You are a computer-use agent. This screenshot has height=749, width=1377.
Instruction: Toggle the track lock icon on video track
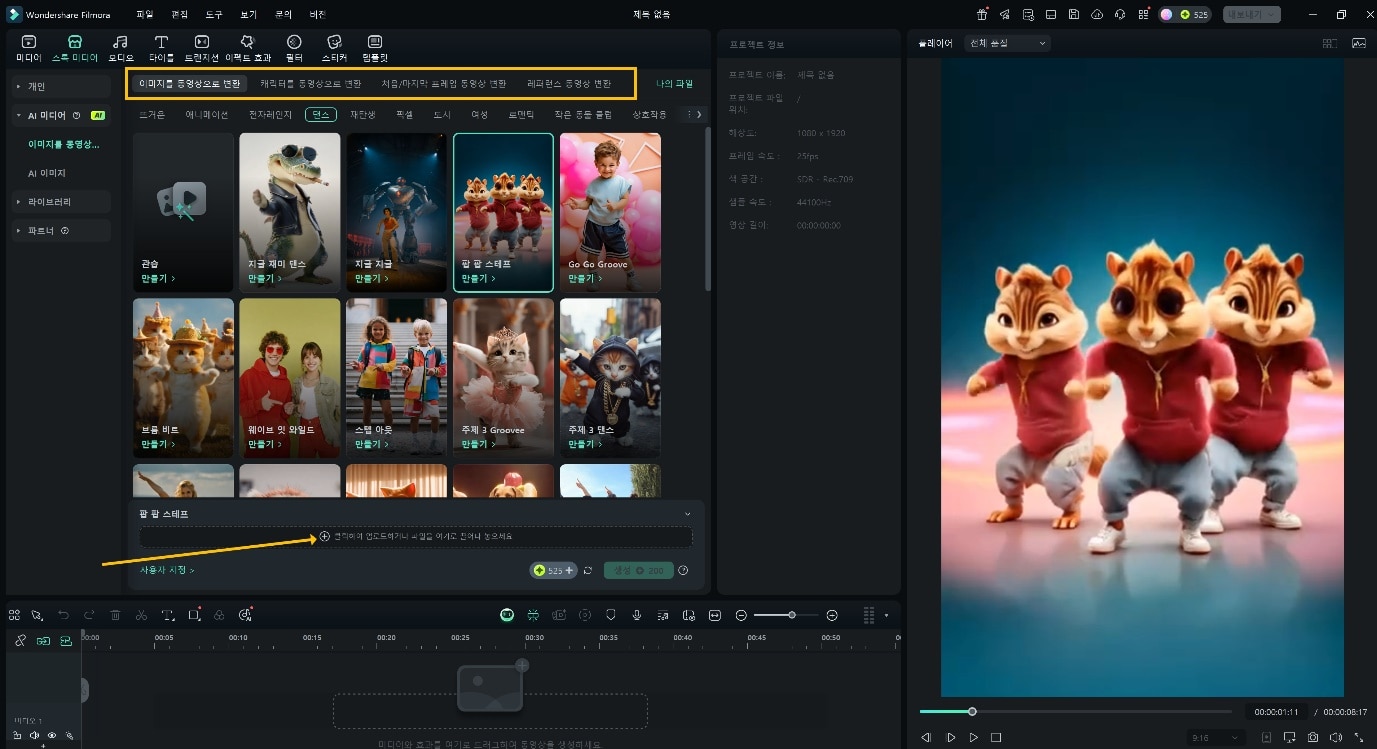tap(17, 735)
